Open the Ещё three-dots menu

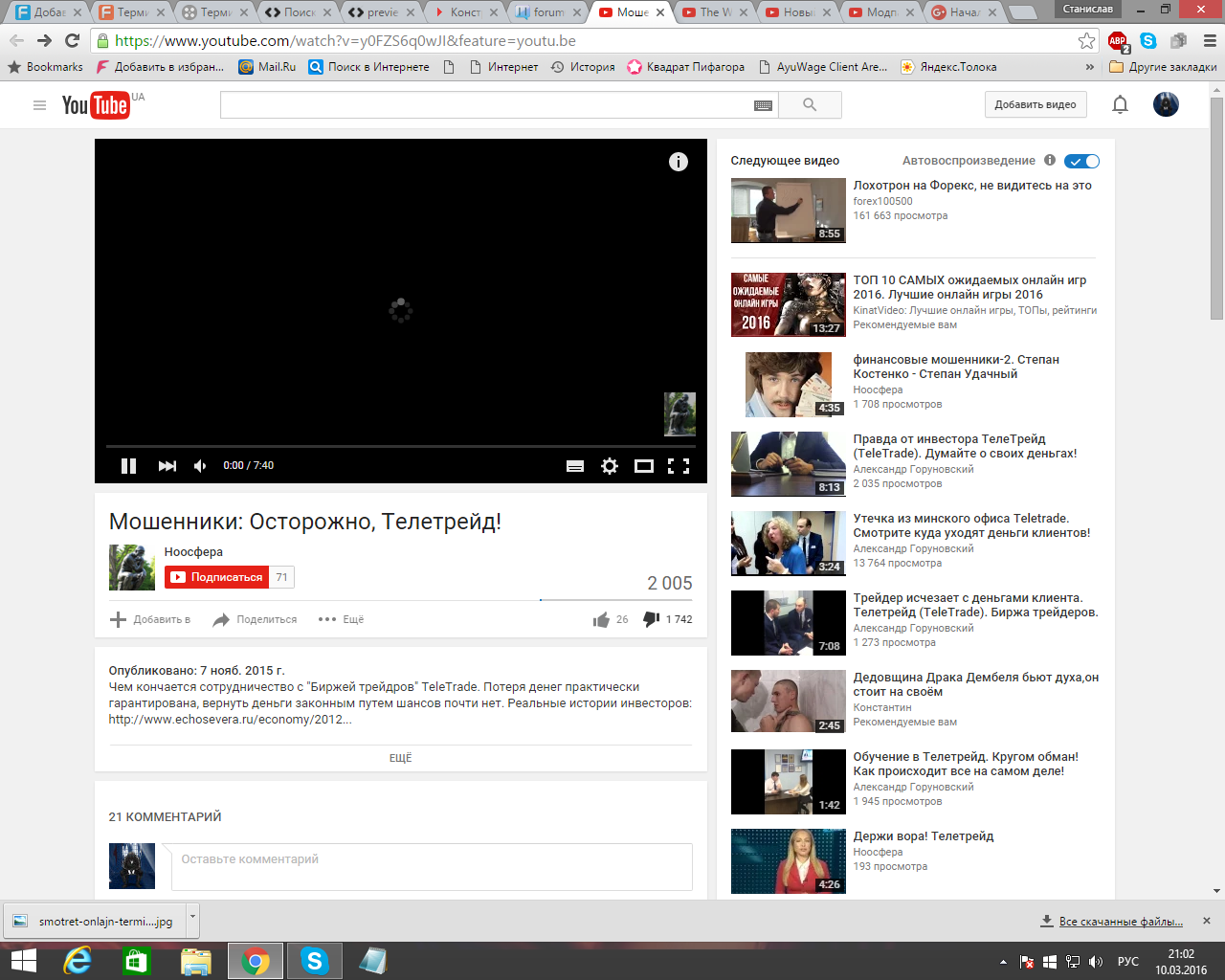pos(341,619)
